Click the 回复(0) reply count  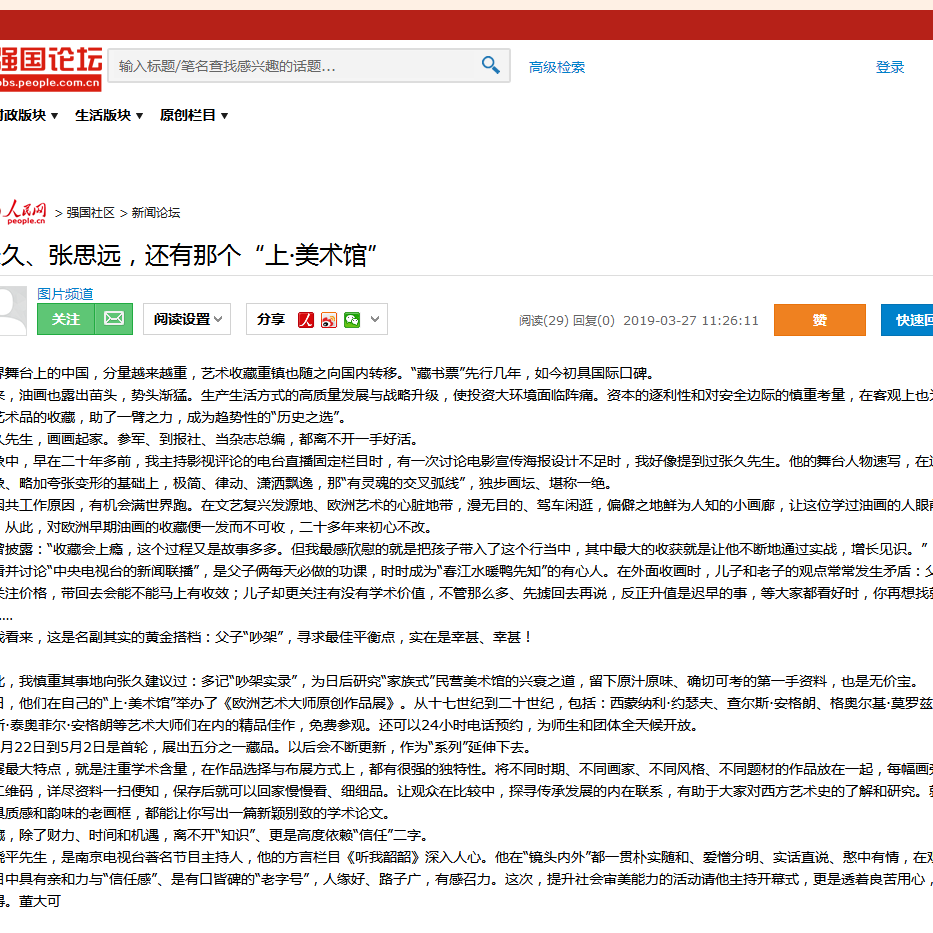tap(594, 321)
